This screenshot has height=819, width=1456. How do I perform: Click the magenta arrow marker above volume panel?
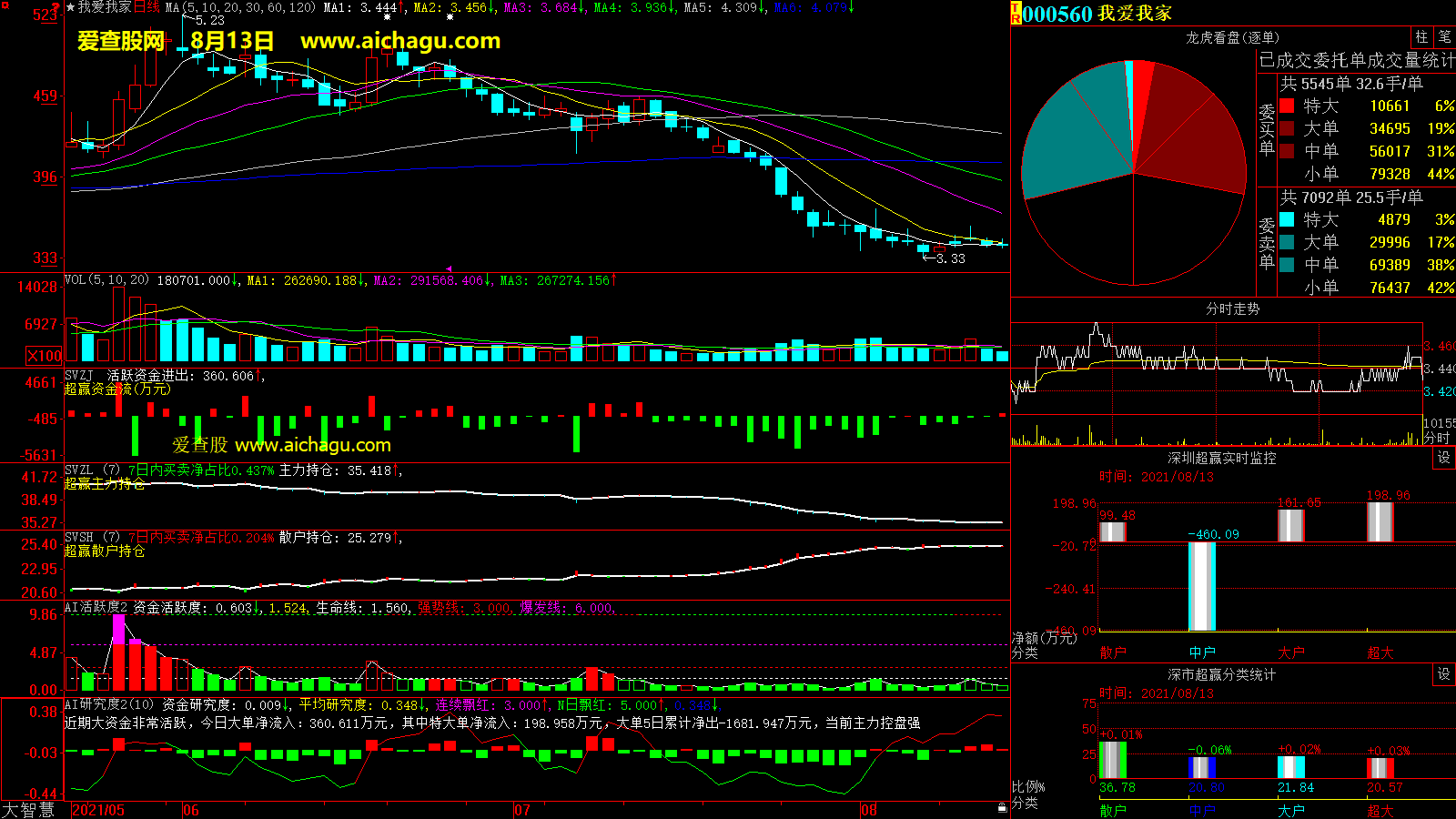pyautogui.click(x=449, y=268)
